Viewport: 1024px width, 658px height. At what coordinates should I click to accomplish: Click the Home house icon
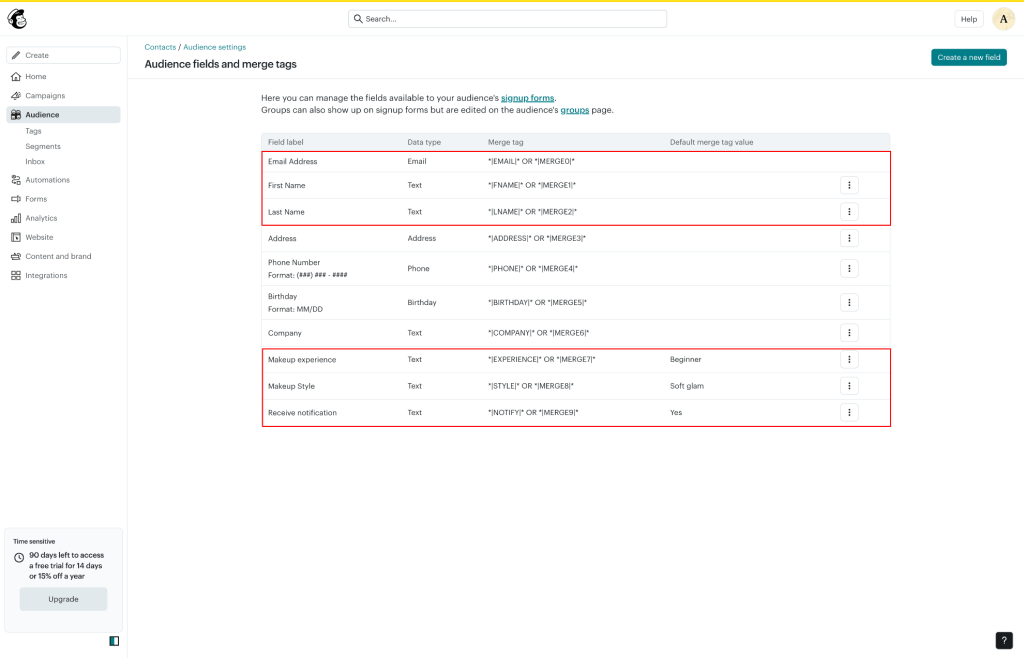16,76
